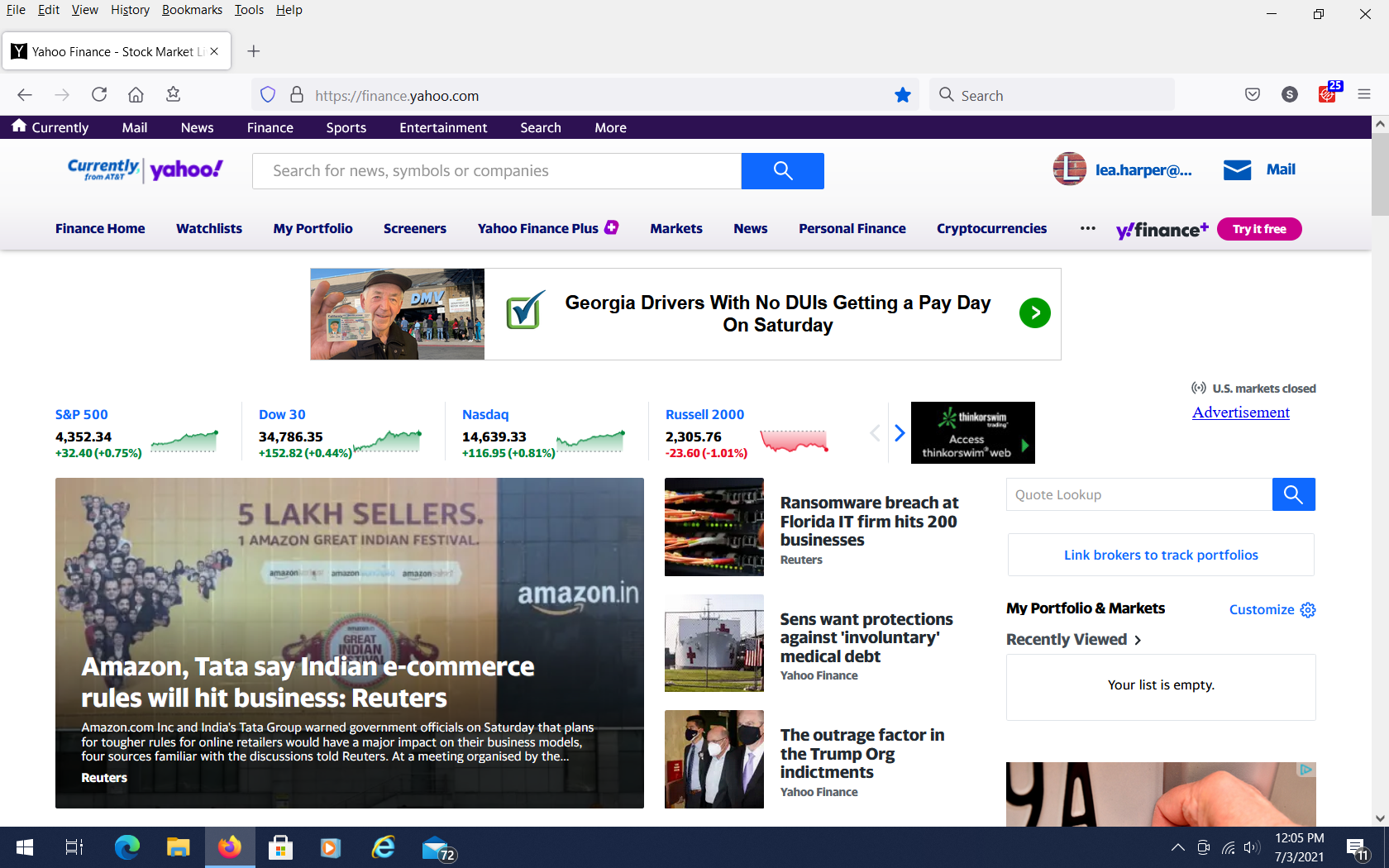Expand the three-dots more navigation menu
This screenshot has height=868, width=1389.
1088,228
